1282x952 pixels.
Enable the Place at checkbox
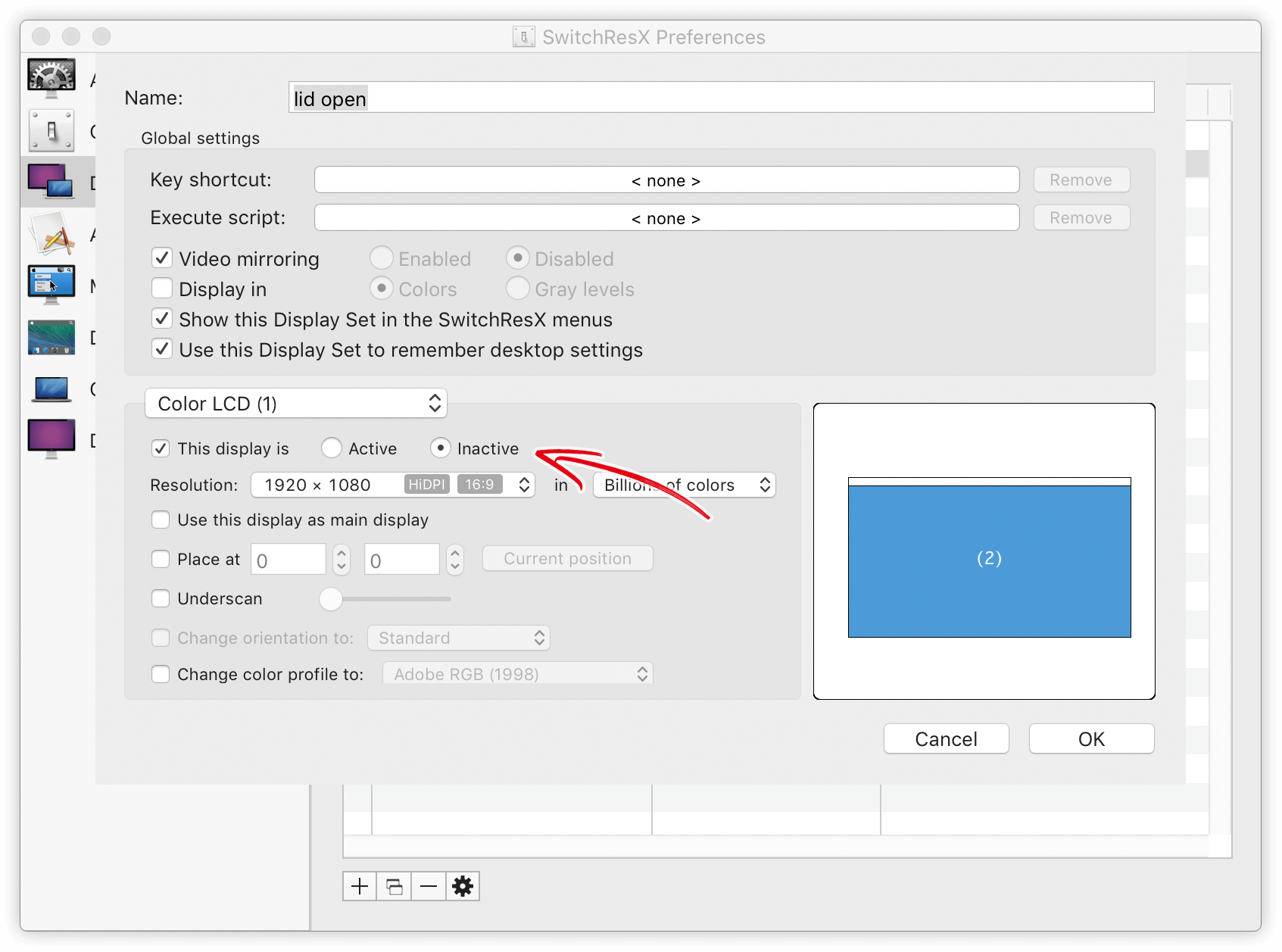(161, 559)
